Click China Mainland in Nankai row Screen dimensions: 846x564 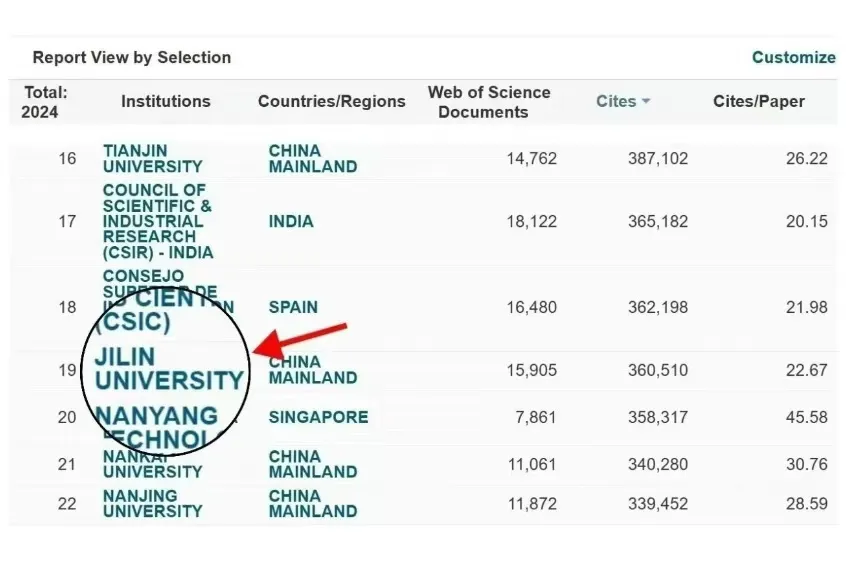(x=312, y=464)
